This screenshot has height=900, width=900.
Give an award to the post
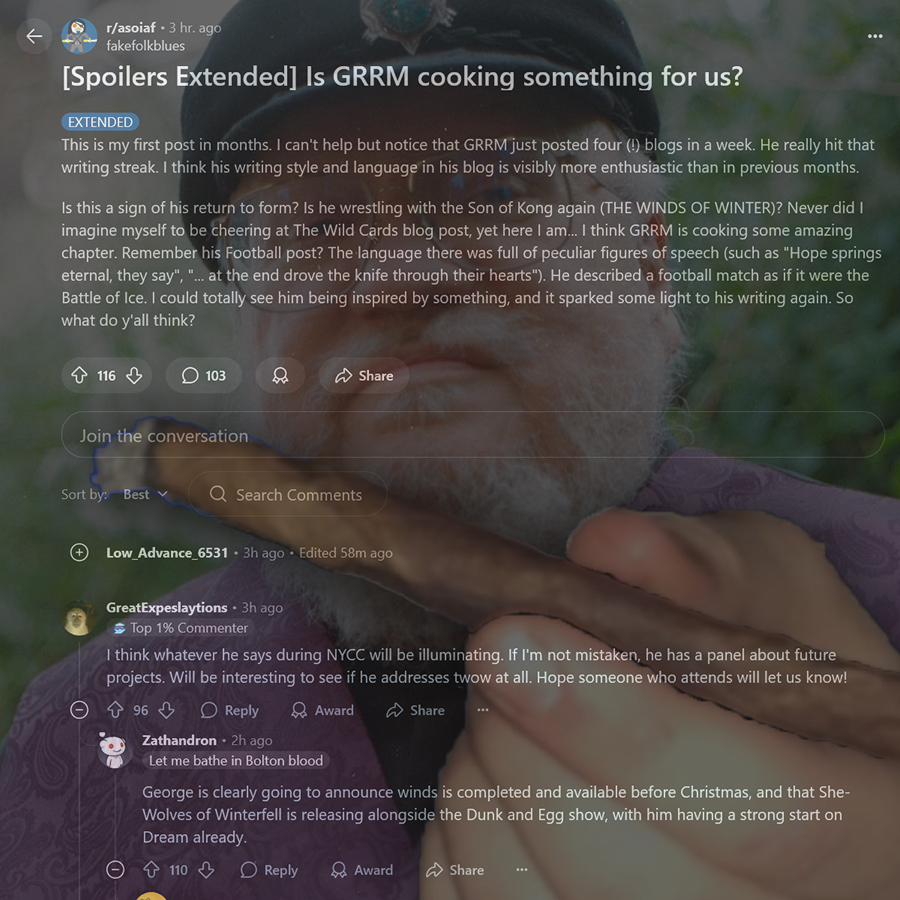coord(280,375)
